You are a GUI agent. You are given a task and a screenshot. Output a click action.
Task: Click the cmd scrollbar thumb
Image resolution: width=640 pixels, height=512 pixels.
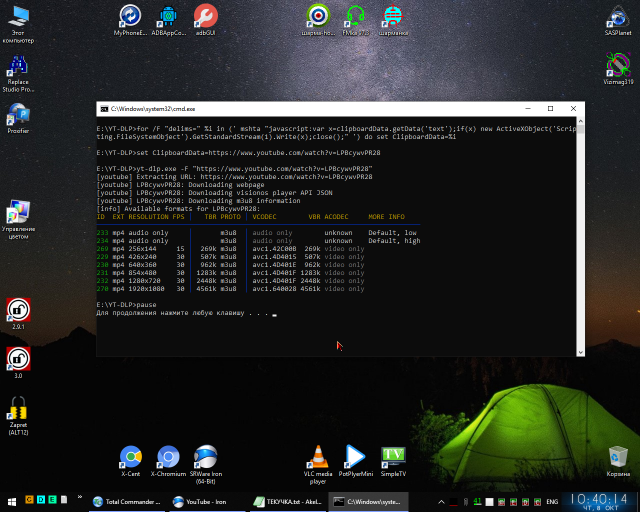click(580, 129)
